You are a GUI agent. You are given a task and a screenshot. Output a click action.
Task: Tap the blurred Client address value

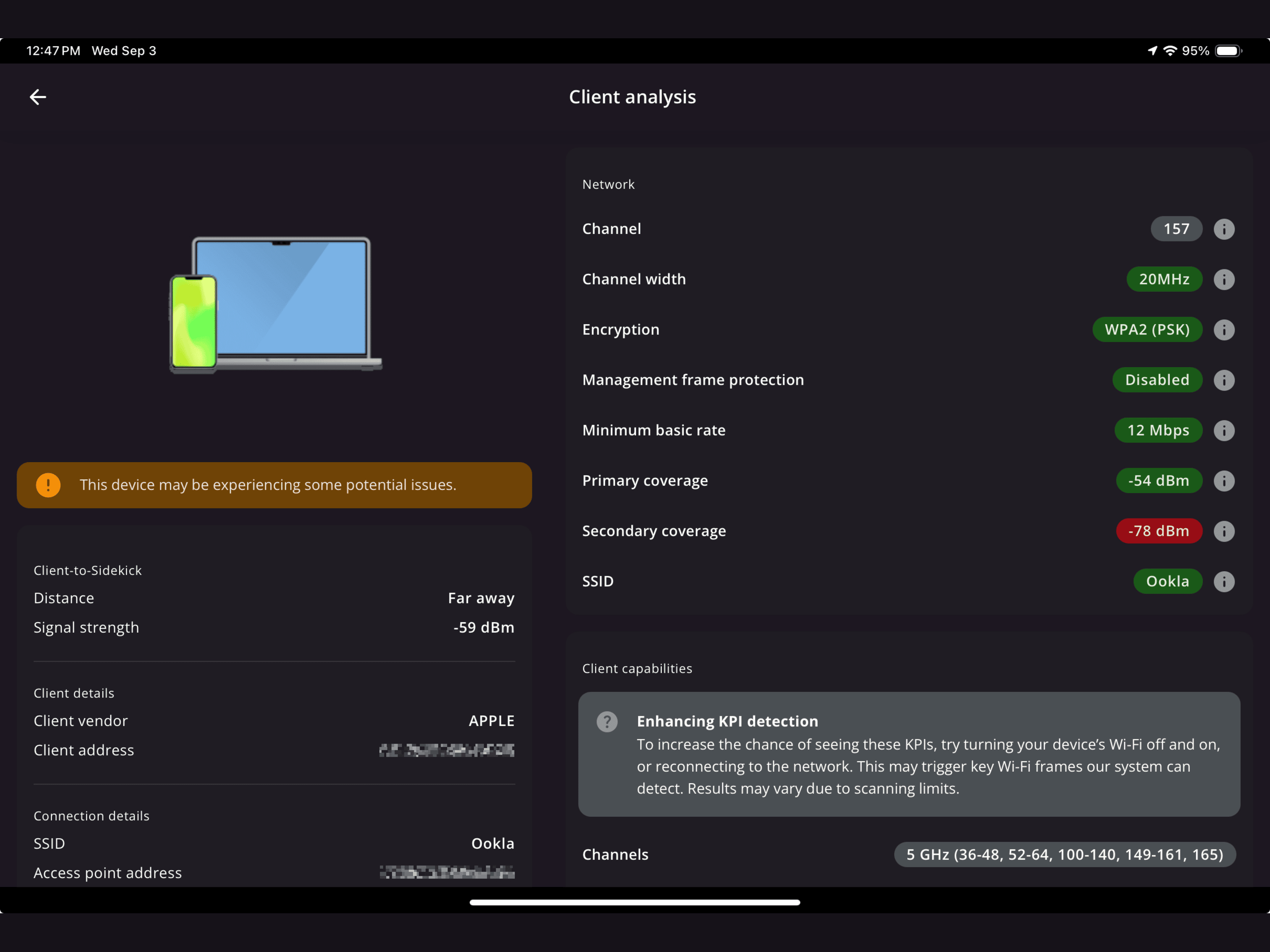[x=447, y=750]
